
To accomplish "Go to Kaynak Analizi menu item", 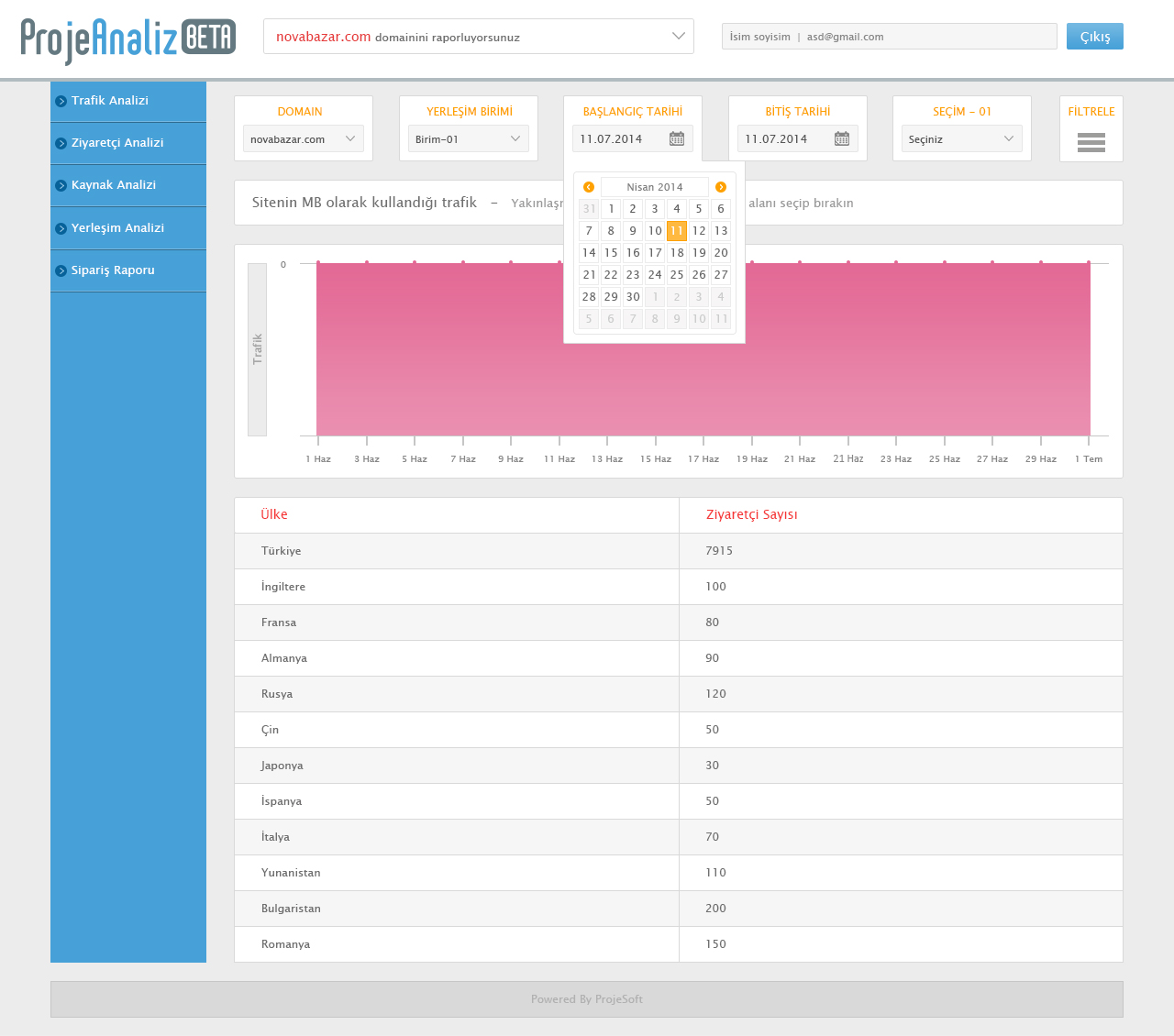I will [114, 185].
